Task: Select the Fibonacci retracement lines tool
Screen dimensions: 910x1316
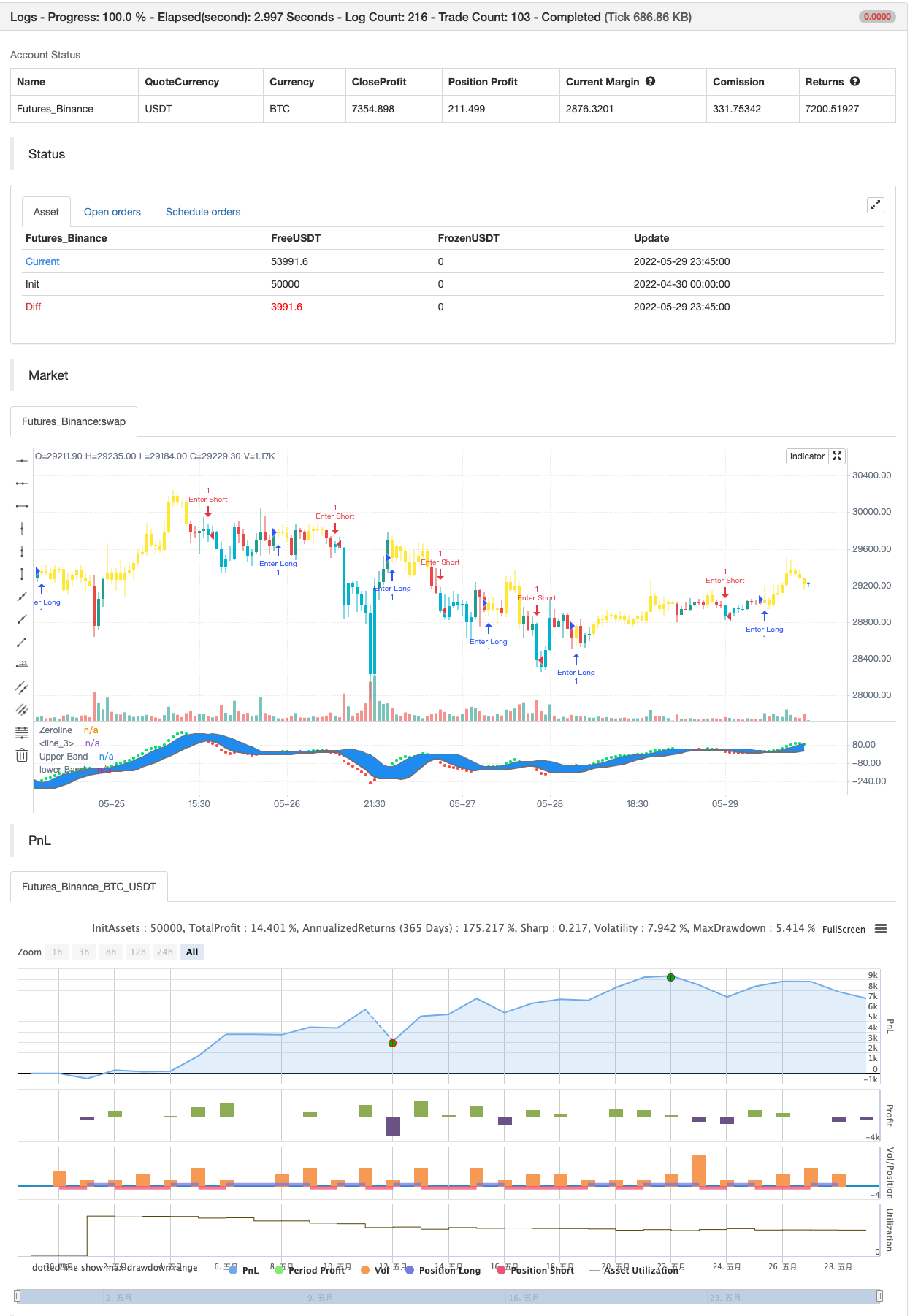Action: pos(22,732)
